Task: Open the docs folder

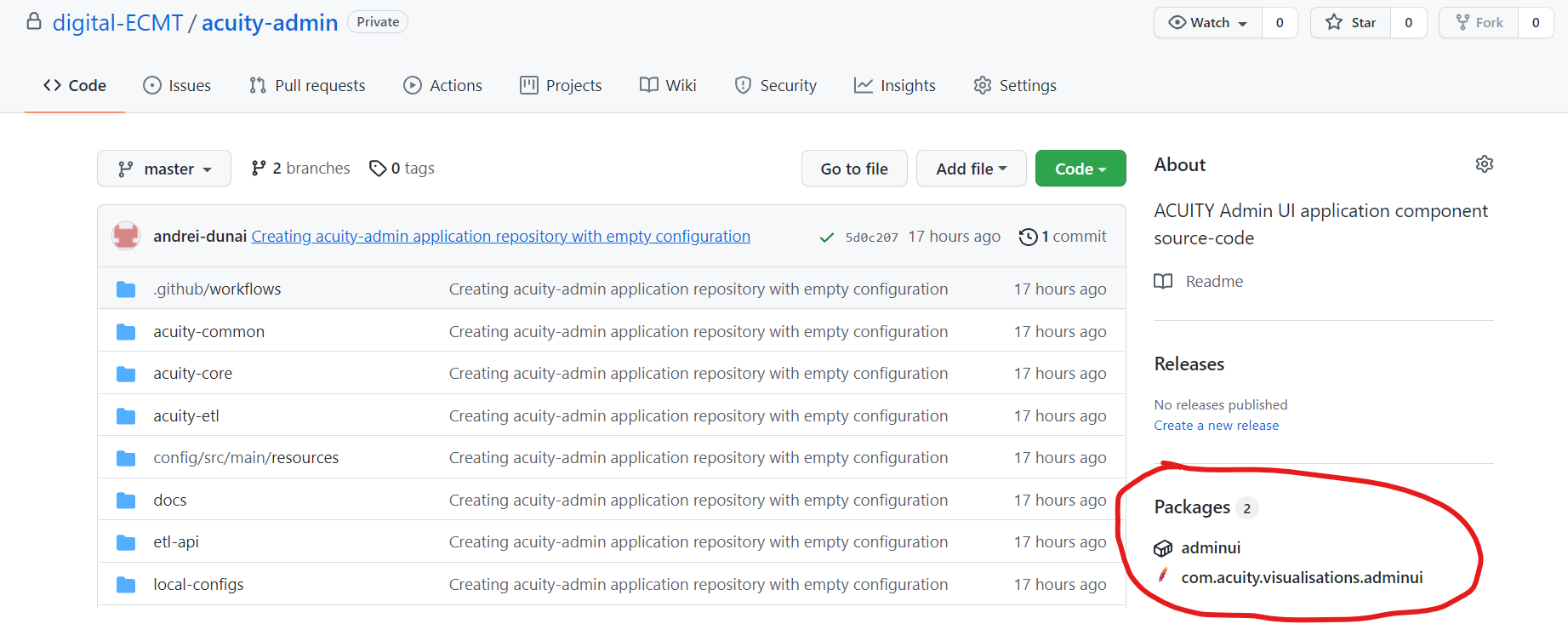Action: coord(170,501)
